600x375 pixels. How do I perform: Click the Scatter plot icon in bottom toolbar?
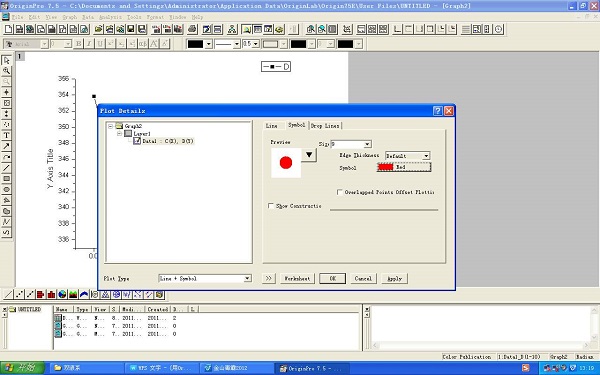click(x=19, y=294)
